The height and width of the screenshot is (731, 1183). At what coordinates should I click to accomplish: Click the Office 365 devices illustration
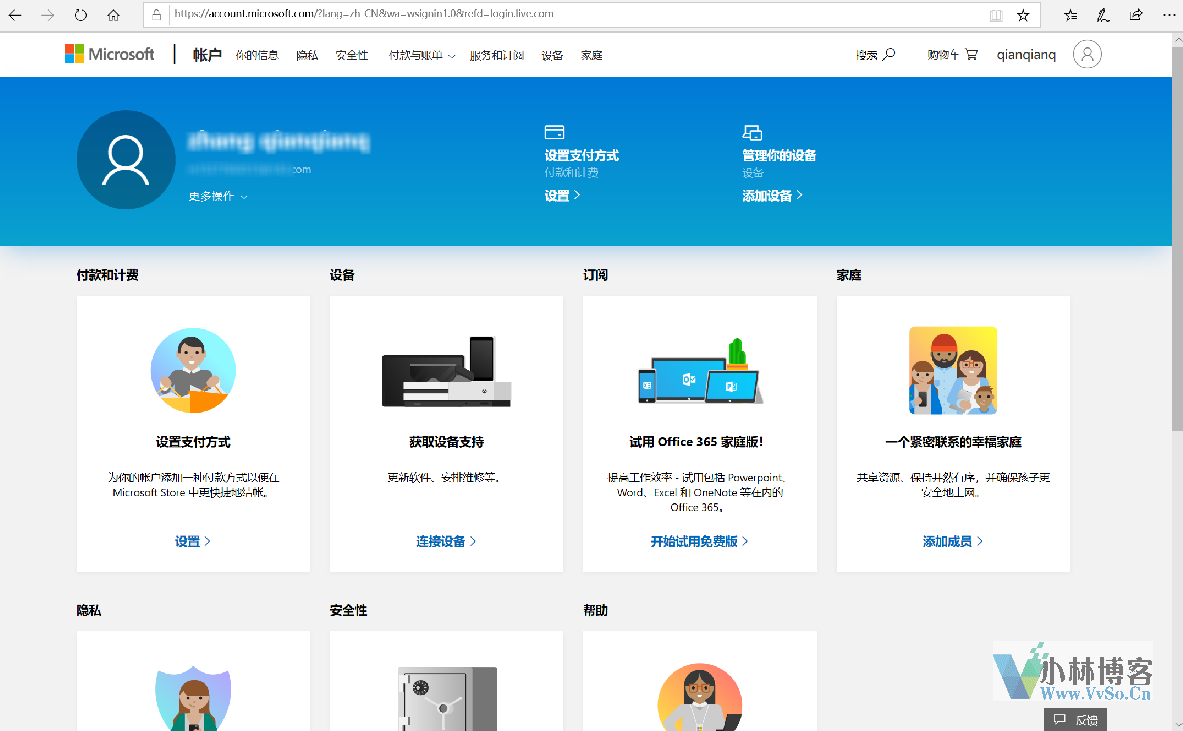click(x=700, y=371)
